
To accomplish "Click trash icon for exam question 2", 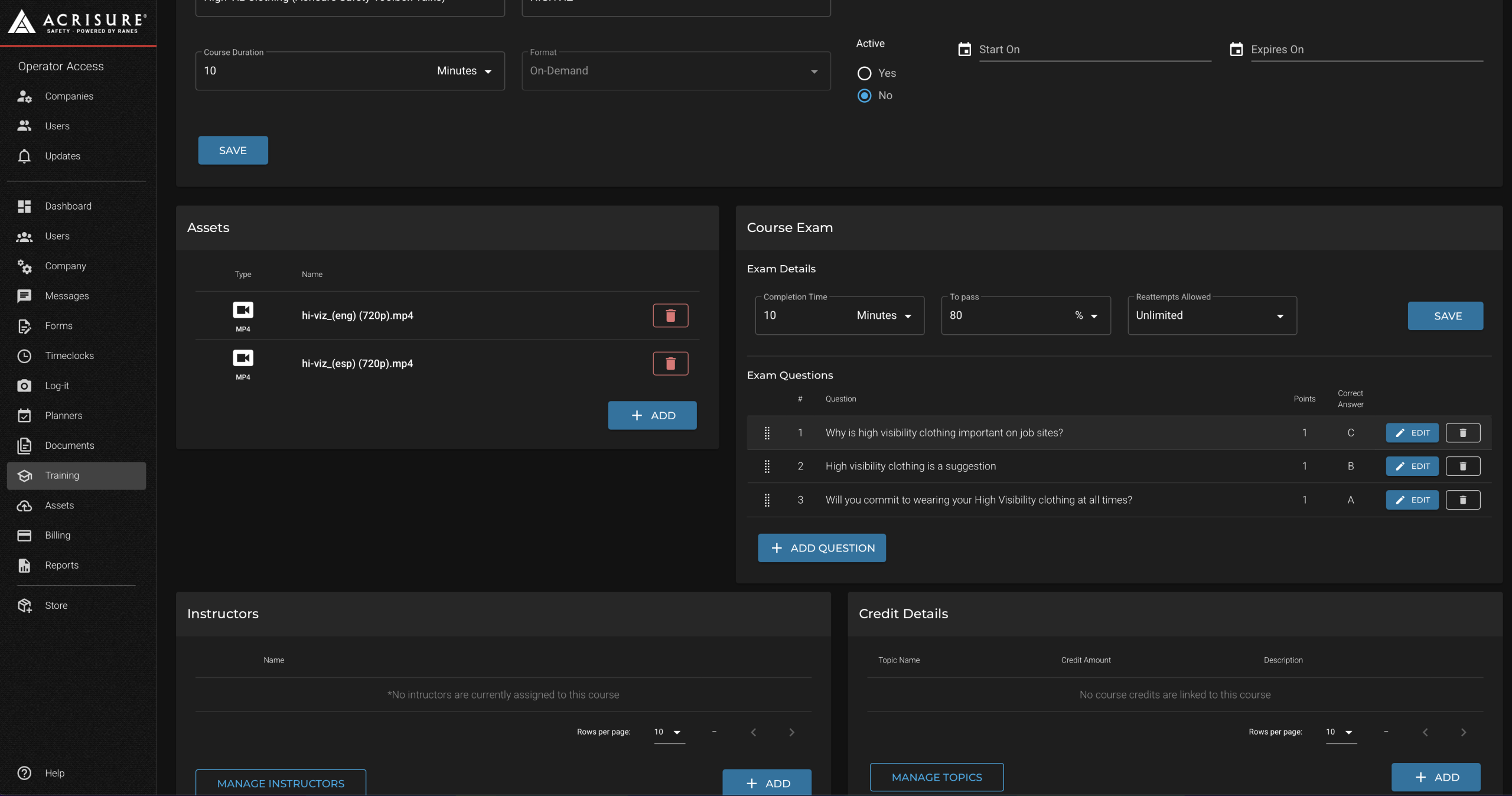I will [1462, 466].
